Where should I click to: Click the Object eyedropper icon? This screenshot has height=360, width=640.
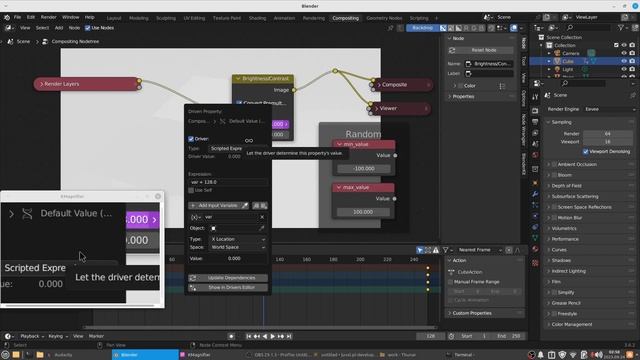[262, 228]
